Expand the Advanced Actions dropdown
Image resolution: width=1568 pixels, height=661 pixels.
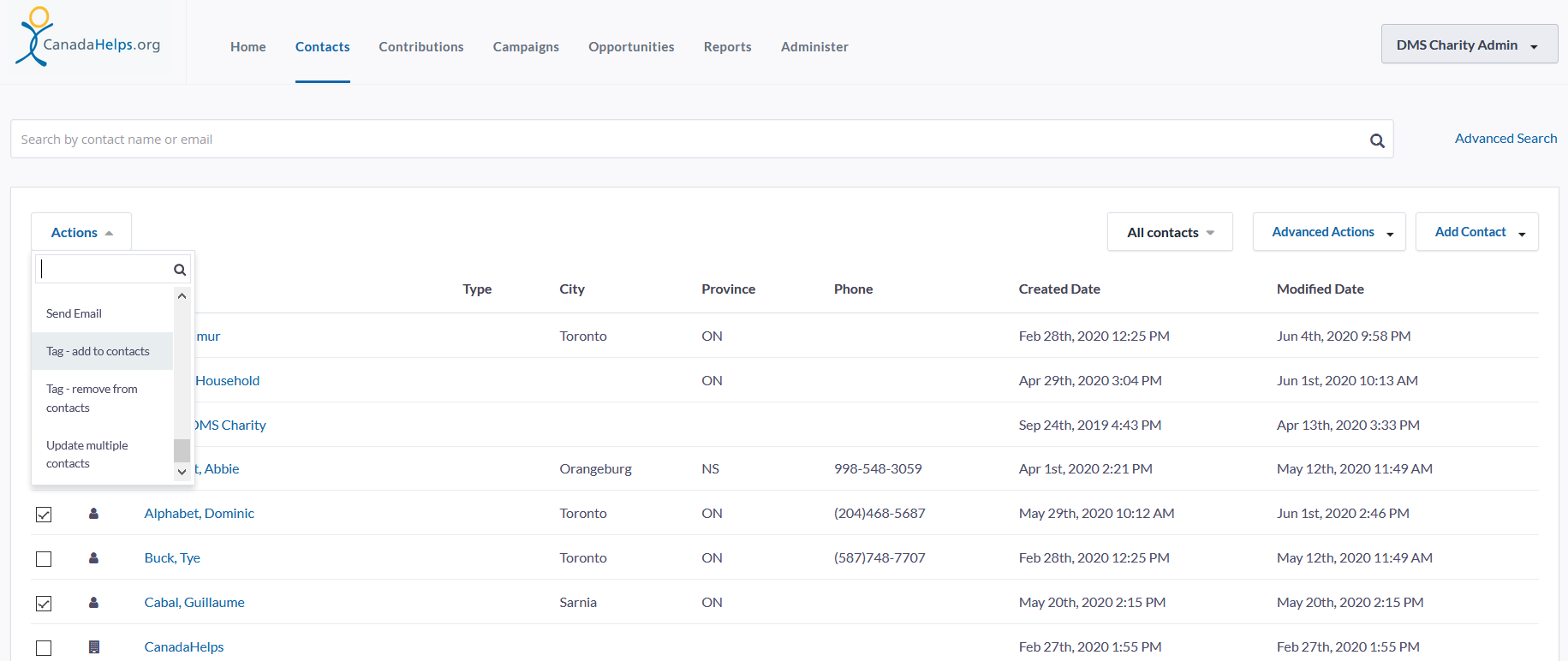tap(1329, 232)
